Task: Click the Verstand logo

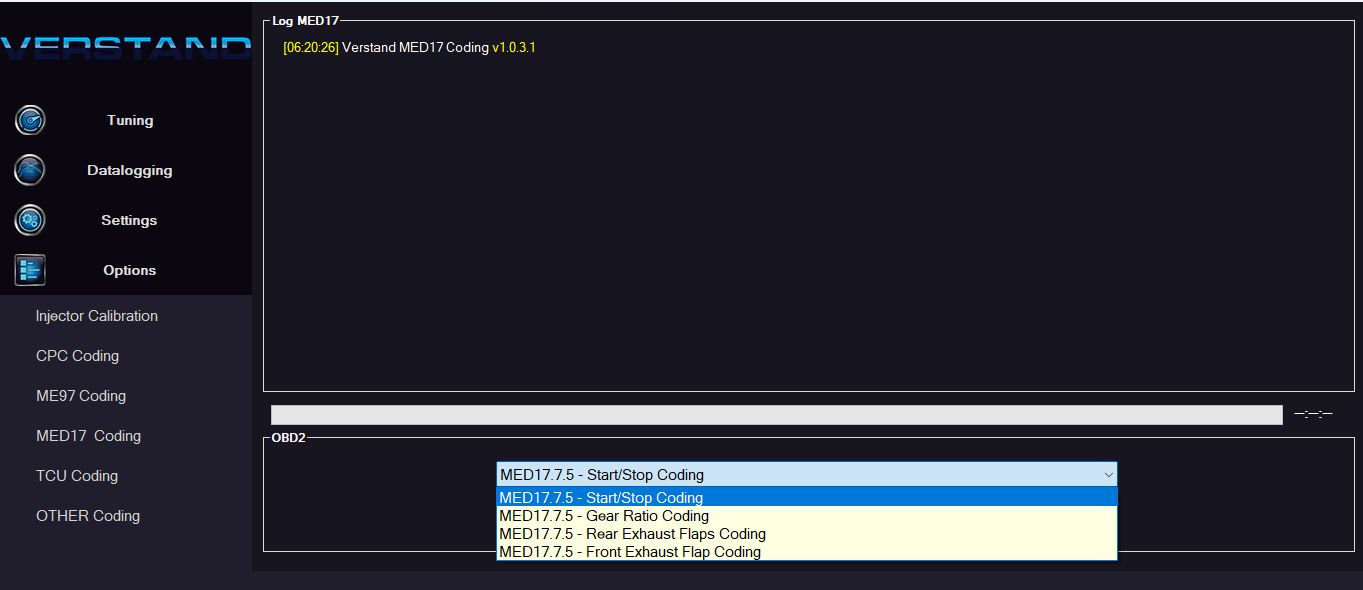Action: (x=126, y=48)
